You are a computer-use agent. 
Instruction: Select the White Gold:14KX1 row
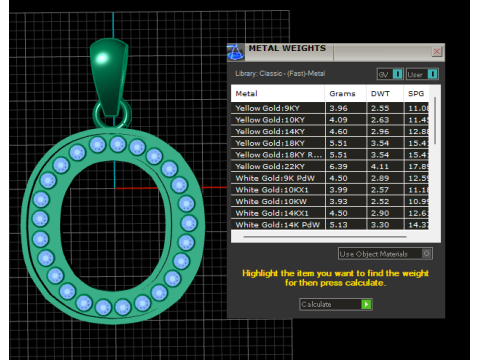[330, 213]
